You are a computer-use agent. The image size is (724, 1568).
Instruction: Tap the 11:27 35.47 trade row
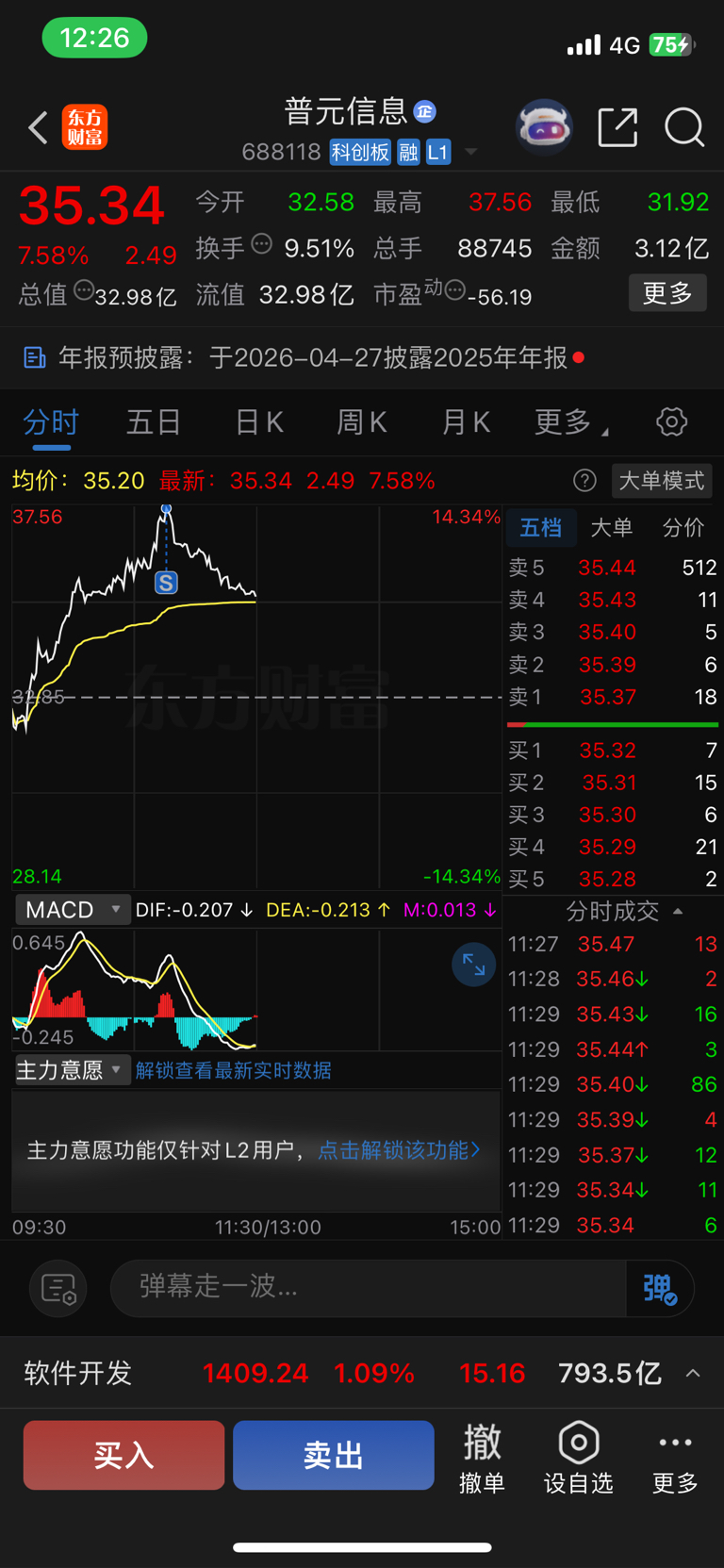click(x=613, y=944)
